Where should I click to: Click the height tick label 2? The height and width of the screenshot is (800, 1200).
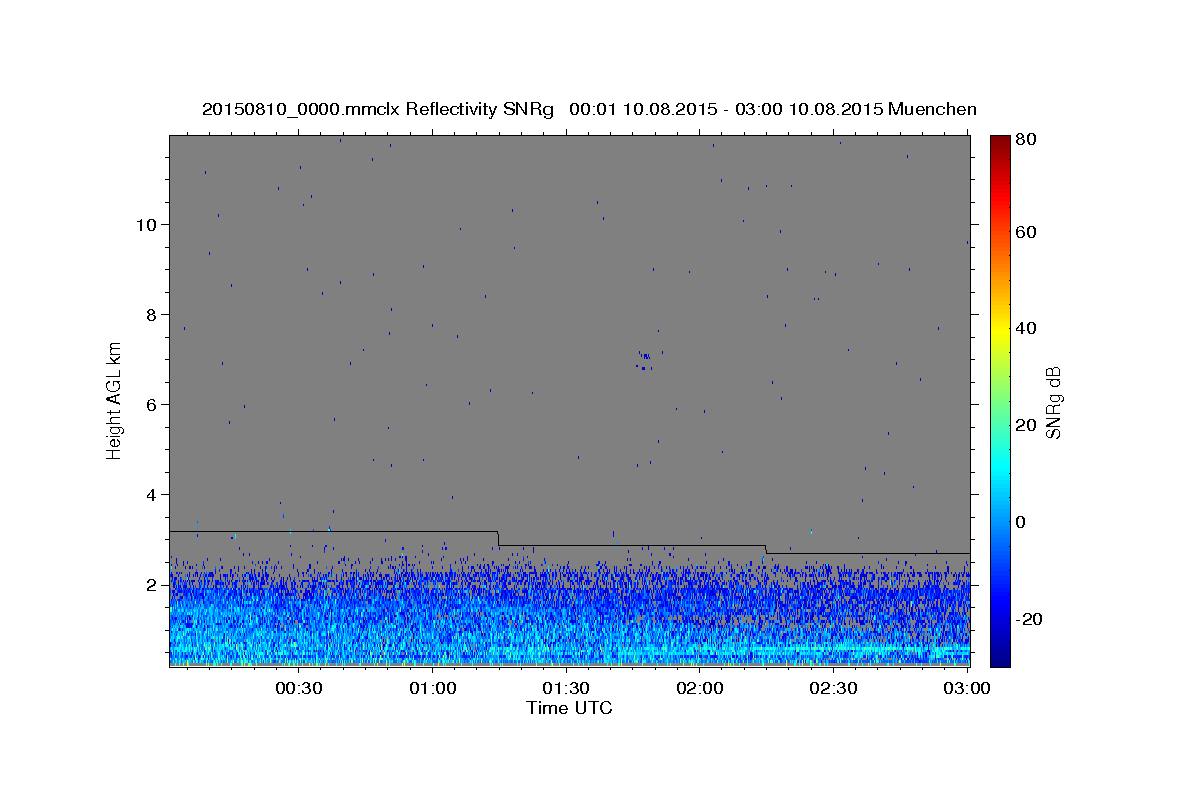pyautogui.click(x=153, y=584)
